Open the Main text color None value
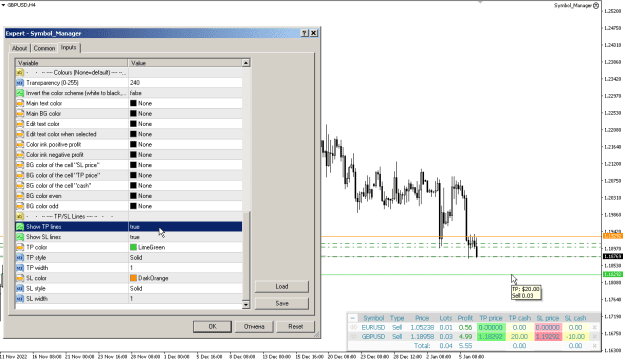The height and width of the screenshot is (362, 625). 185,103
